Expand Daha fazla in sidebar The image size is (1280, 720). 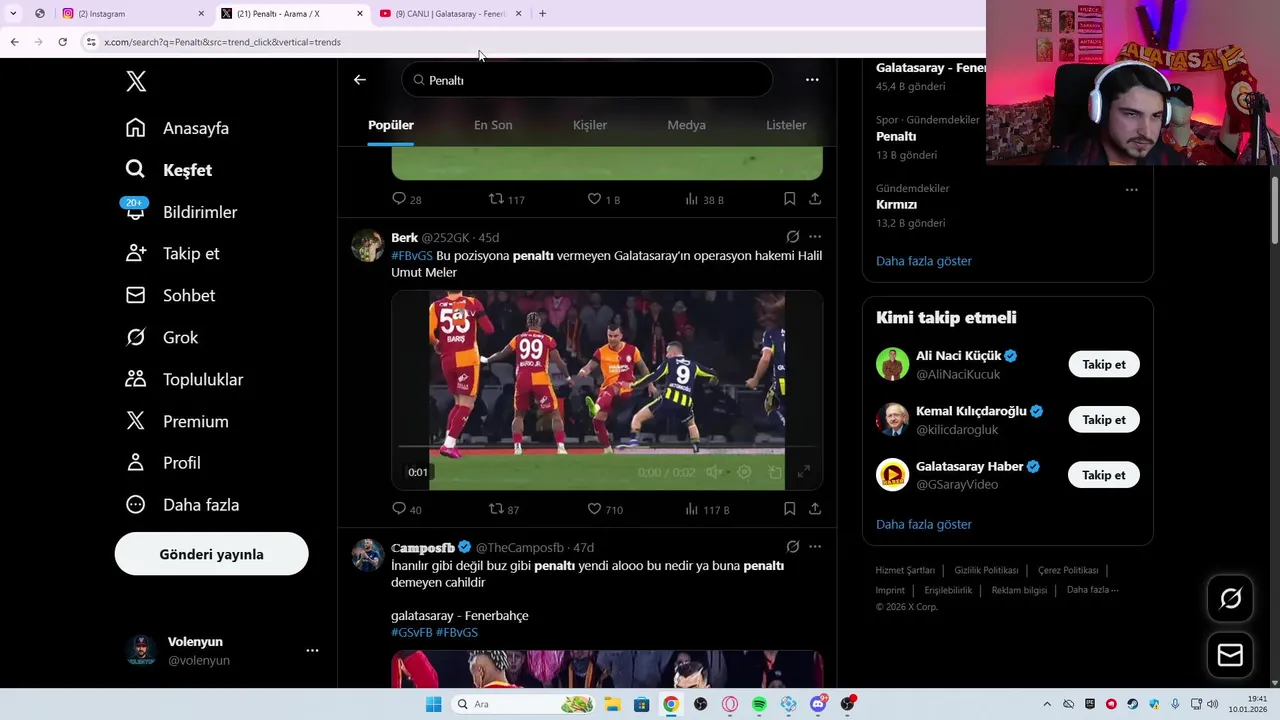[182, 505]
